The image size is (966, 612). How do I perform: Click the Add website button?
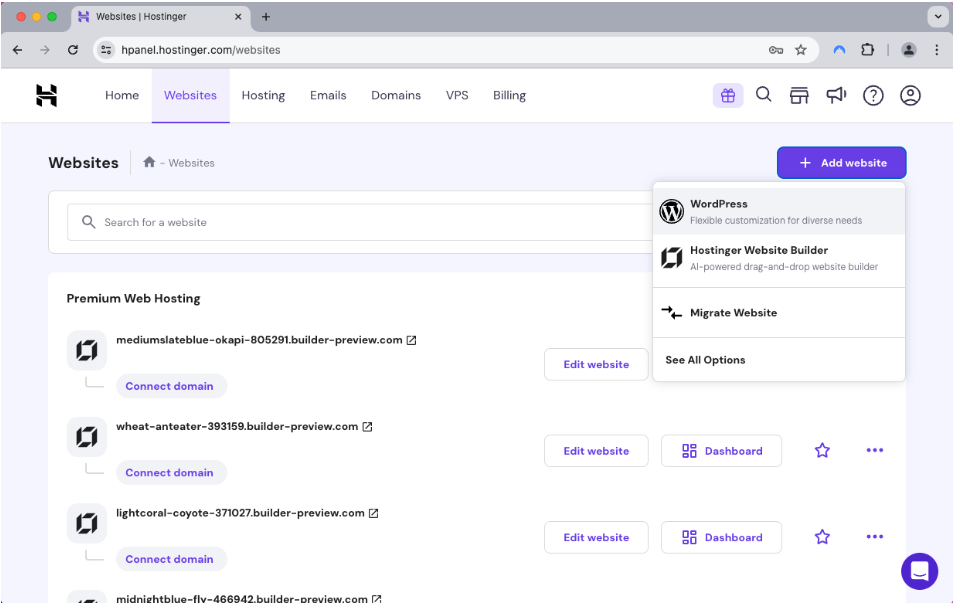(x=842, y=163)
